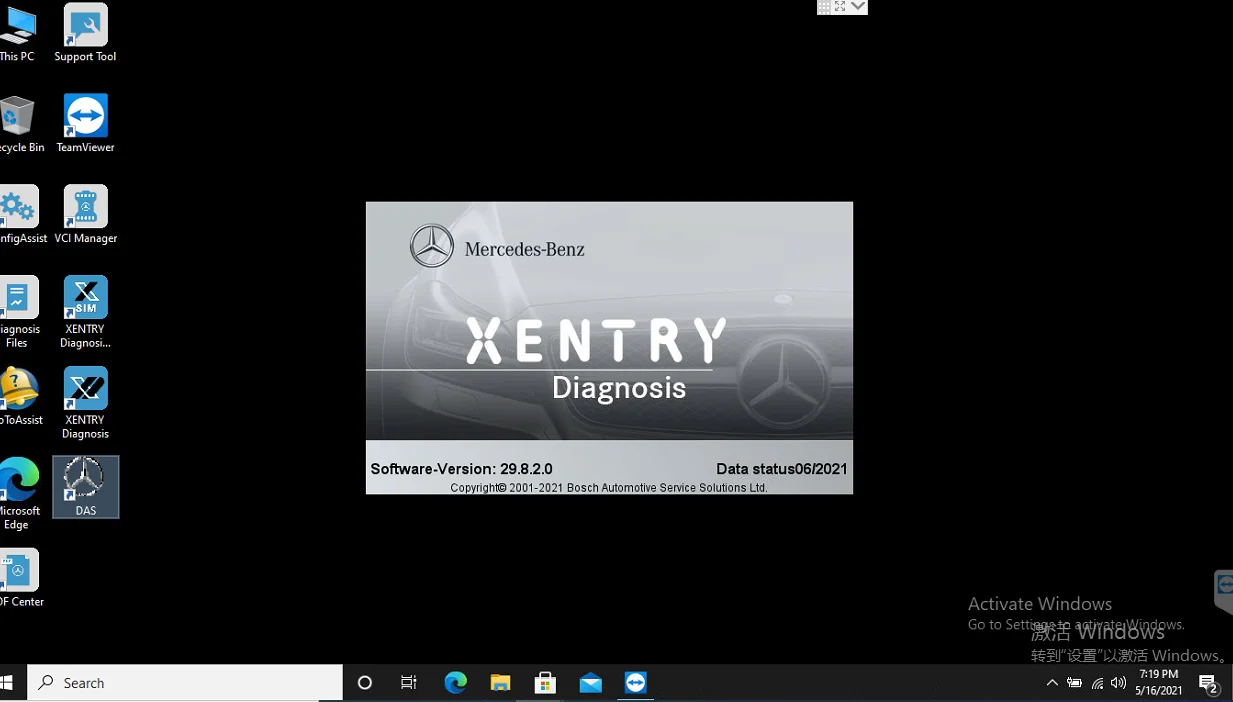
Task: Select the Support Tool desktop icon
Action: click(x=85, y=33)
